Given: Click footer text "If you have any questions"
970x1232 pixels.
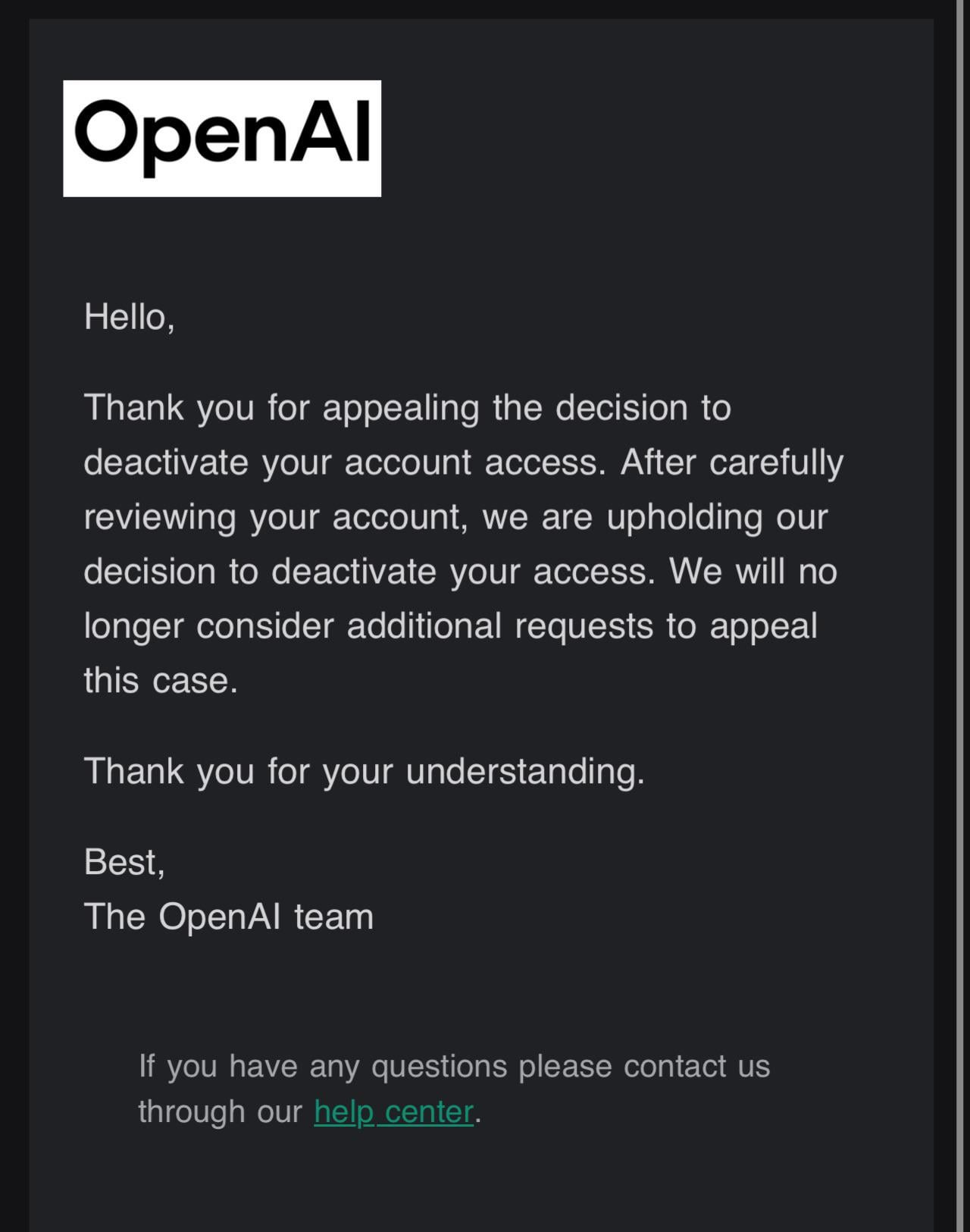Looking at the screenshot, I should (323, 1066).
